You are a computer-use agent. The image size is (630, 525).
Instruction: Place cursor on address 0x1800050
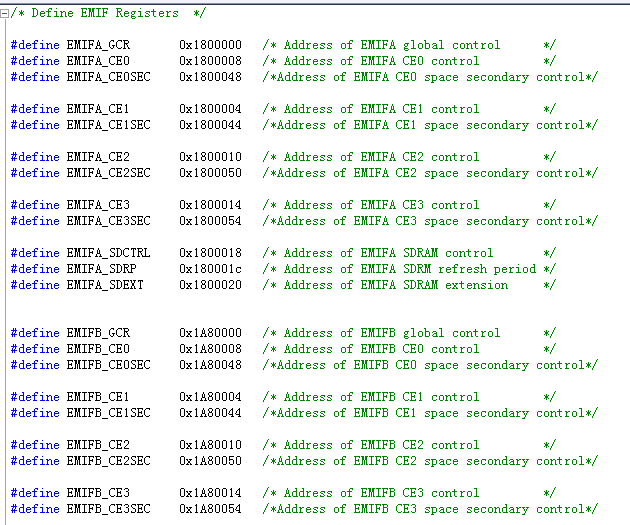pos(210,173)
